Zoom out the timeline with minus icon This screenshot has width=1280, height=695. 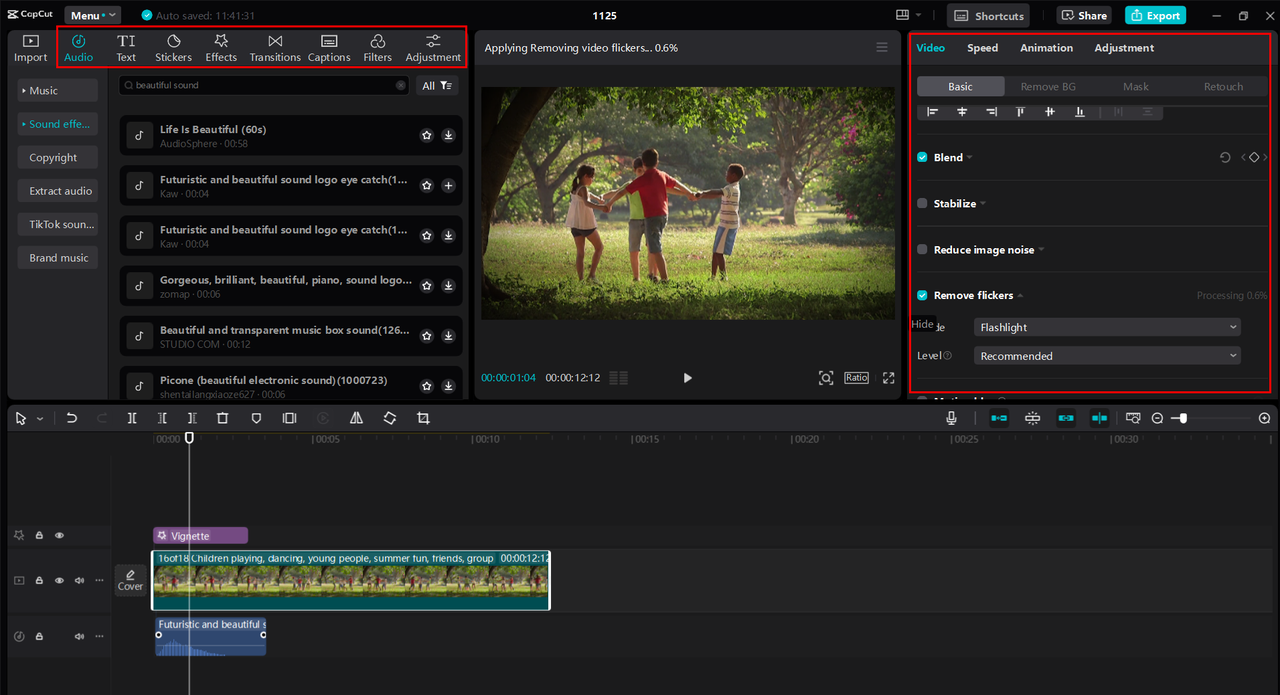tap(1157, 418)
